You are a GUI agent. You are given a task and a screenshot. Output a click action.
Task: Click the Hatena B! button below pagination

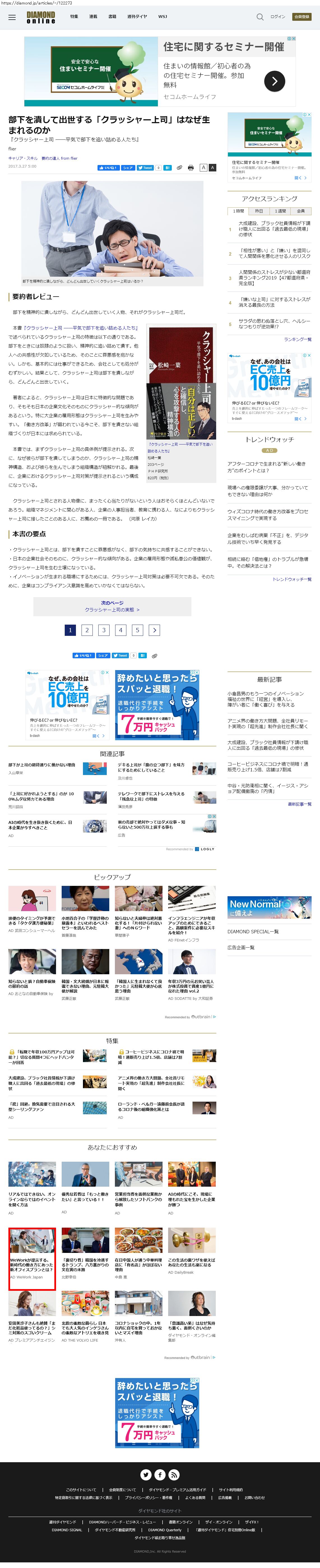click(142, 655)
